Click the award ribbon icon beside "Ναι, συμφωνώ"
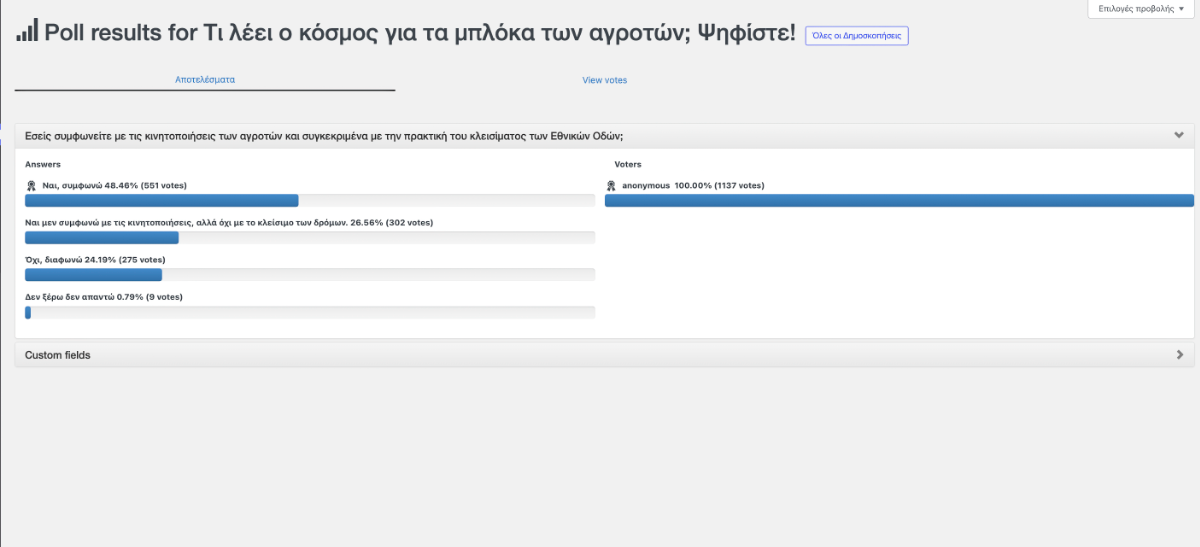Image resolution: width=1200 pixels, height=547 pixels. pos(31,186)
